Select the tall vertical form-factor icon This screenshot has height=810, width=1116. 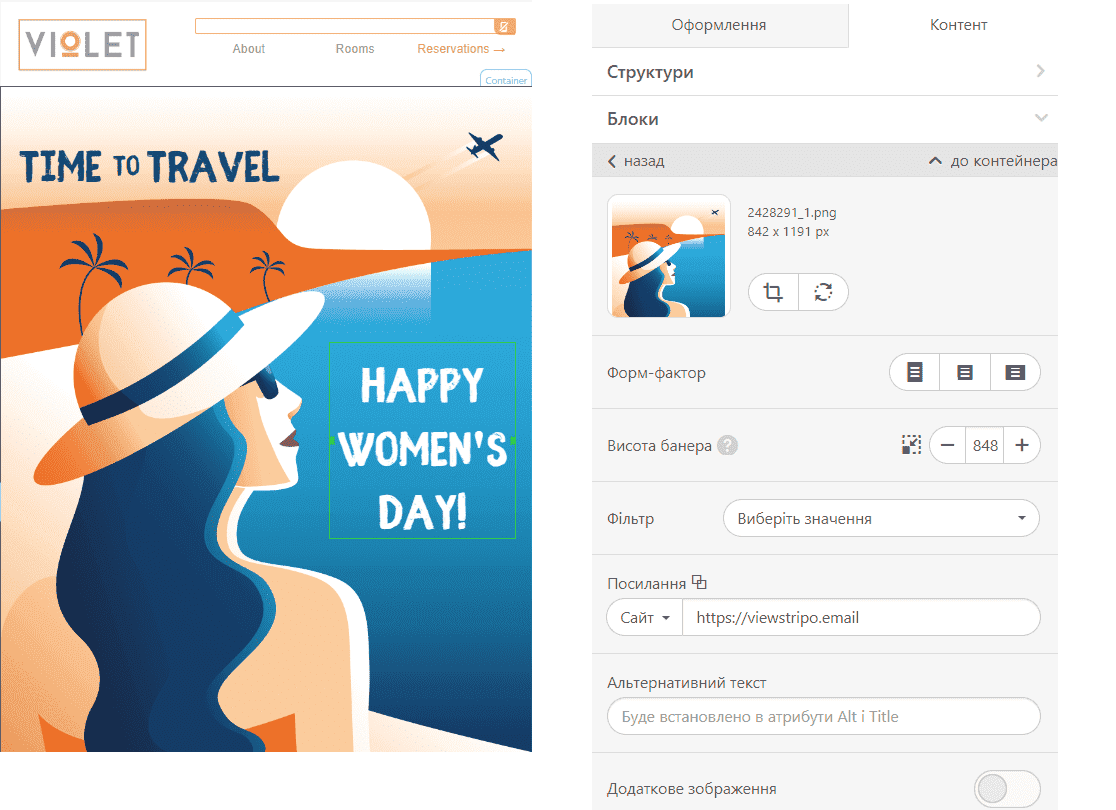pos(914,372)
